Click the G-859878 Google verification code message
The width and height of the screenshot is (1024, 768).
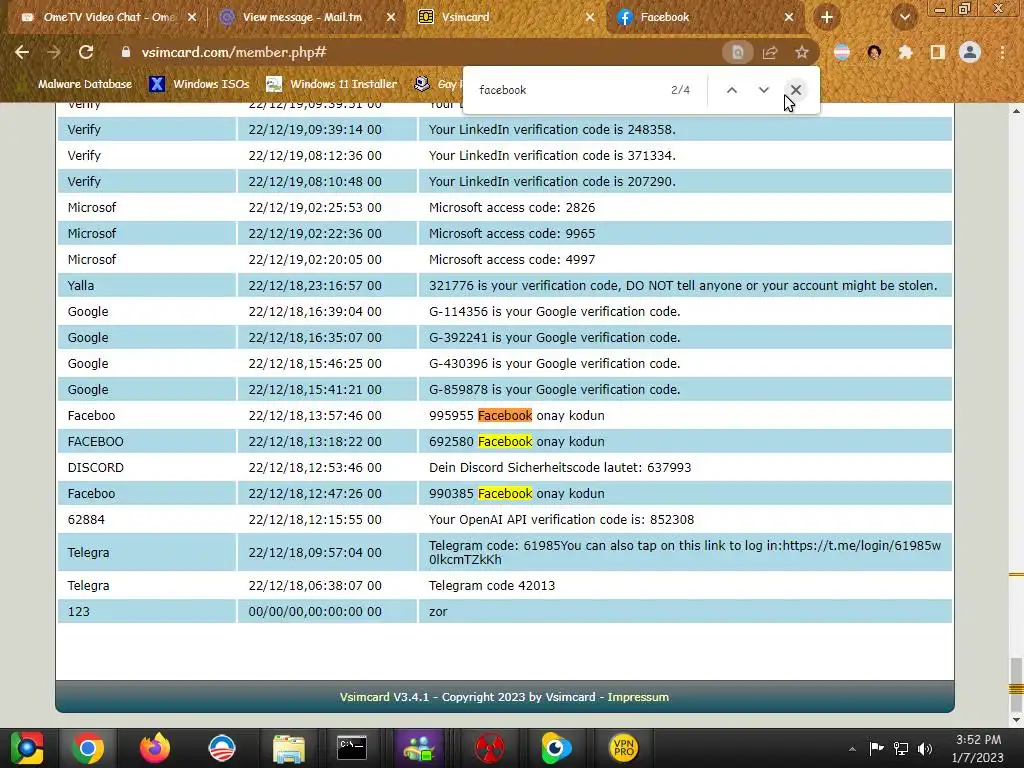pyautogui.click(x=554, y=390)
